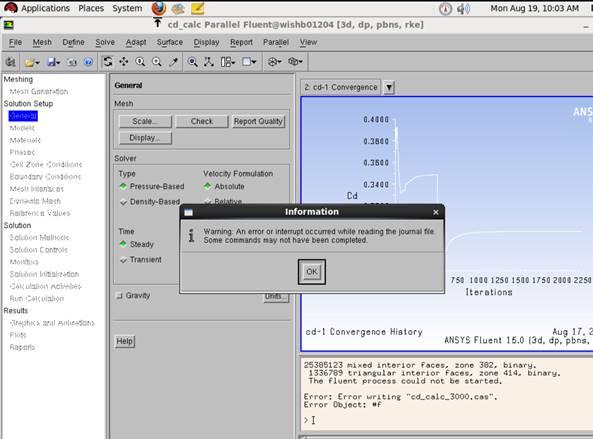This screenshot has width=593, height=439.
Task: Open the Parallel menu
Action: point(276,42)
